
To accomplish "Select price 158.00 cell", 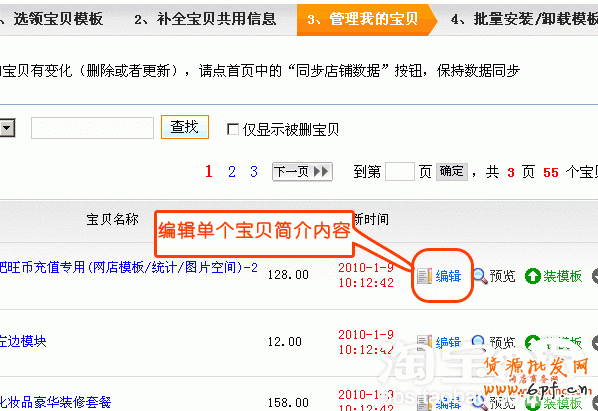I will tap(288, 403).
